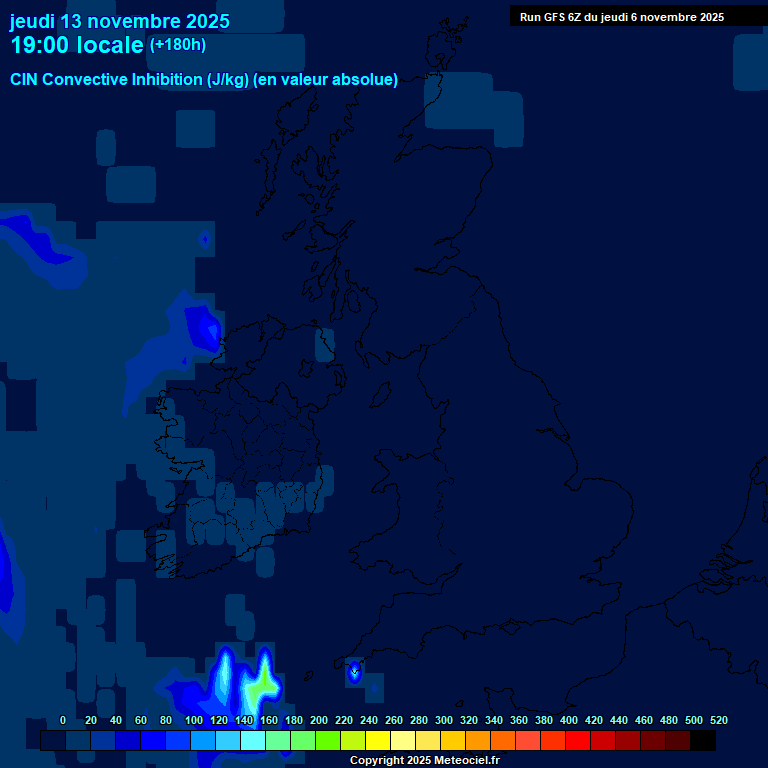Click the legend value "200"
Image resolution: width=768 pixels, height=768 pixels.
tap(318, 720)
